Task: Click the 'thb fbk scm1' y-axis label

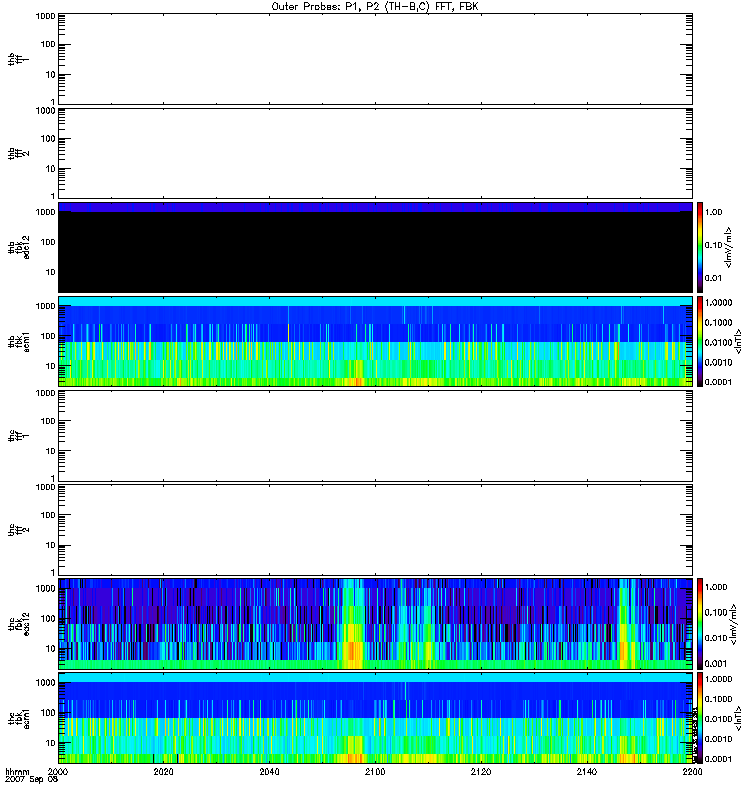Action: point(18,342)
